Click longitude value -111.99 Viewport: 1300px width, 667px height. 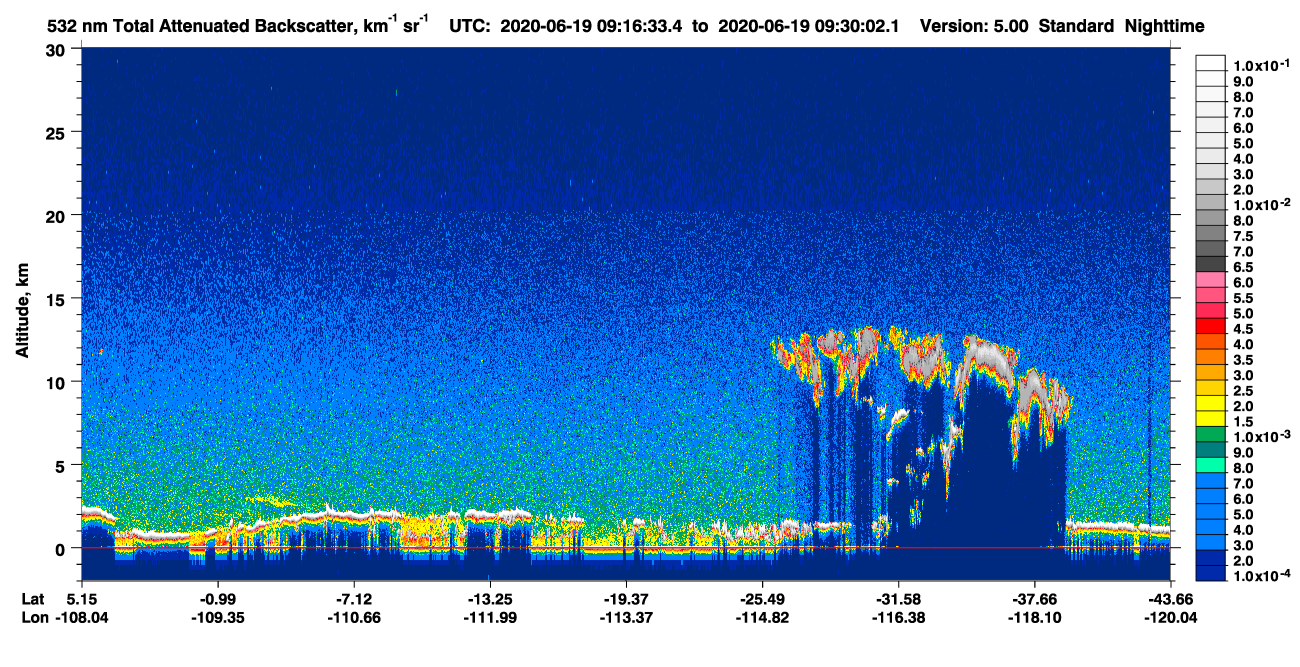tap(489, 617)
